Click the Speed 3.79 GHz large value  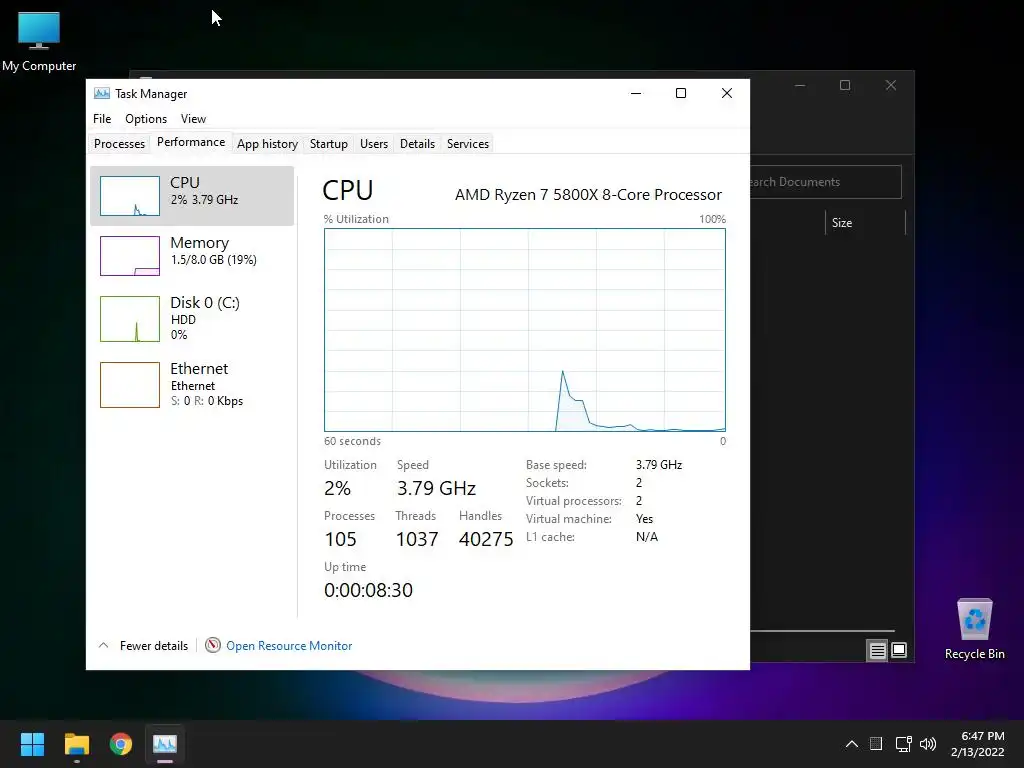[x=436, y=488]
